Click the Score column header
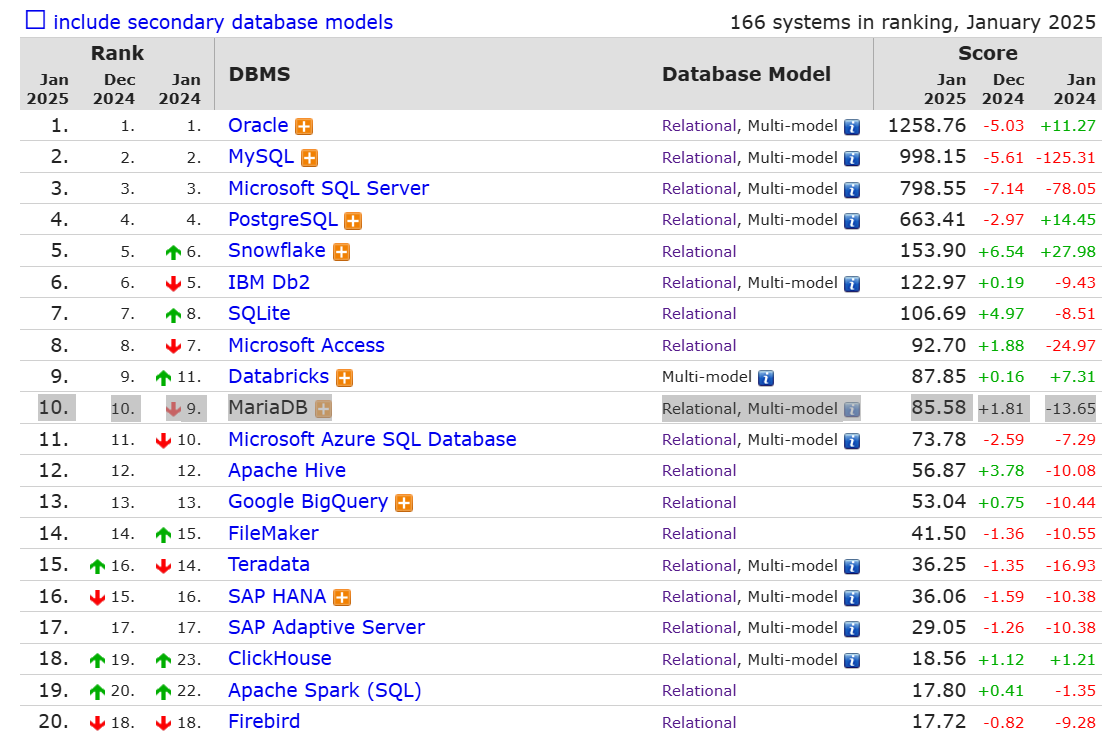The width and height of the screenshot is (1115, 736). point(988,53)
